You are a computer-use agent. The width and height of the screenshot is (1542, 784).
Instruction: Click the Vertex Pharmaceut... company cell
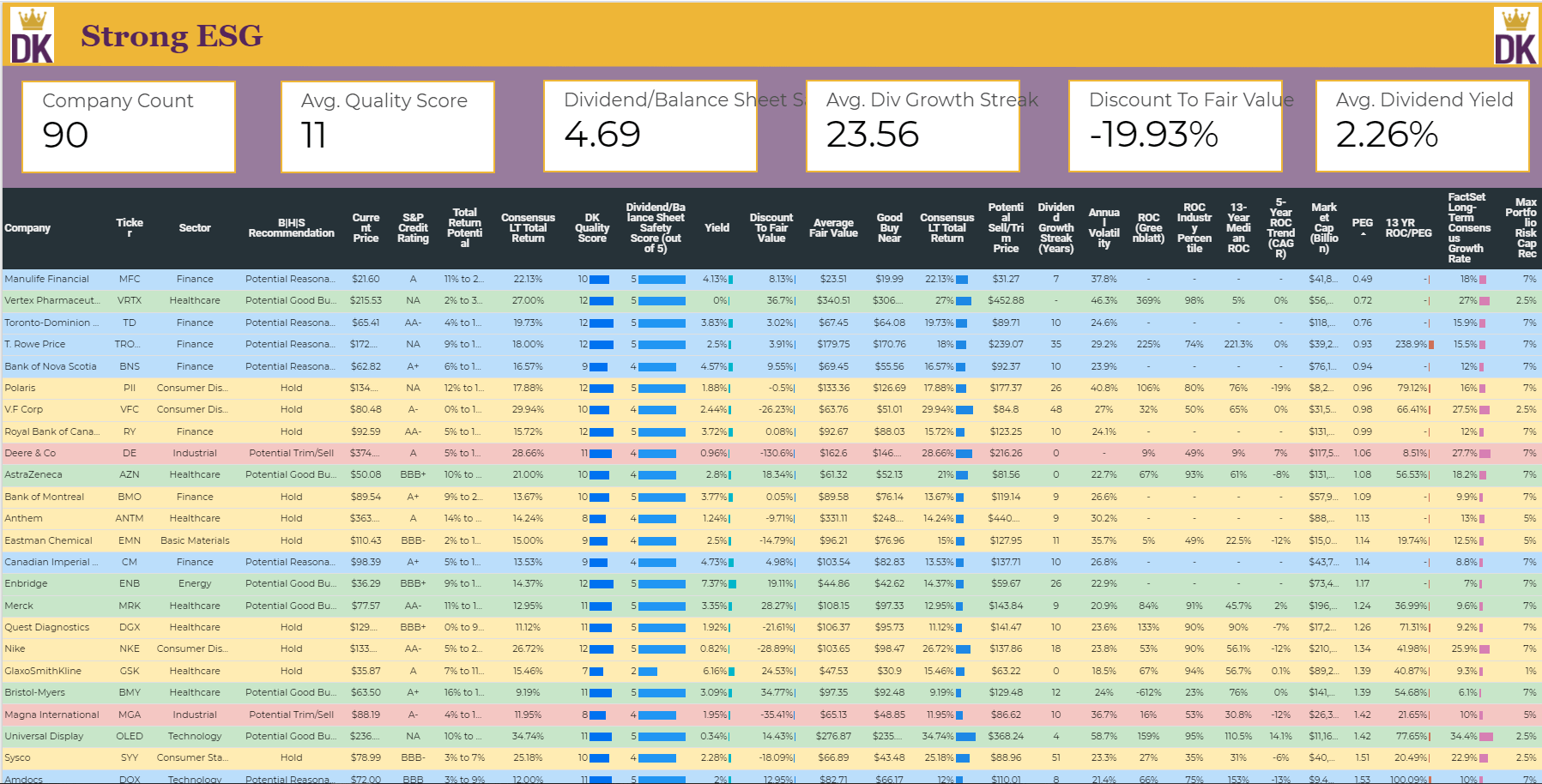tap(51, 301)
